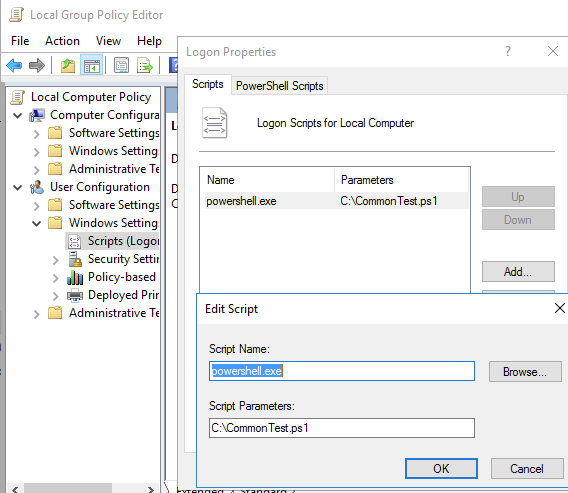The width and height of the screenshot is (568, 493).
Task: Collapse the User Configuration node
Action: click(17, 187)
